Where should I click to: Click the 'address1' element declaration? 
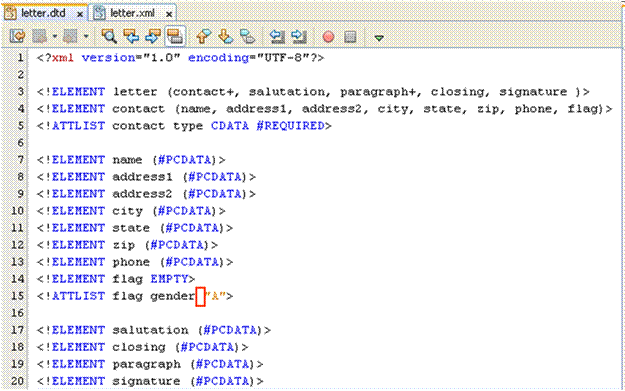pos(146,177)
